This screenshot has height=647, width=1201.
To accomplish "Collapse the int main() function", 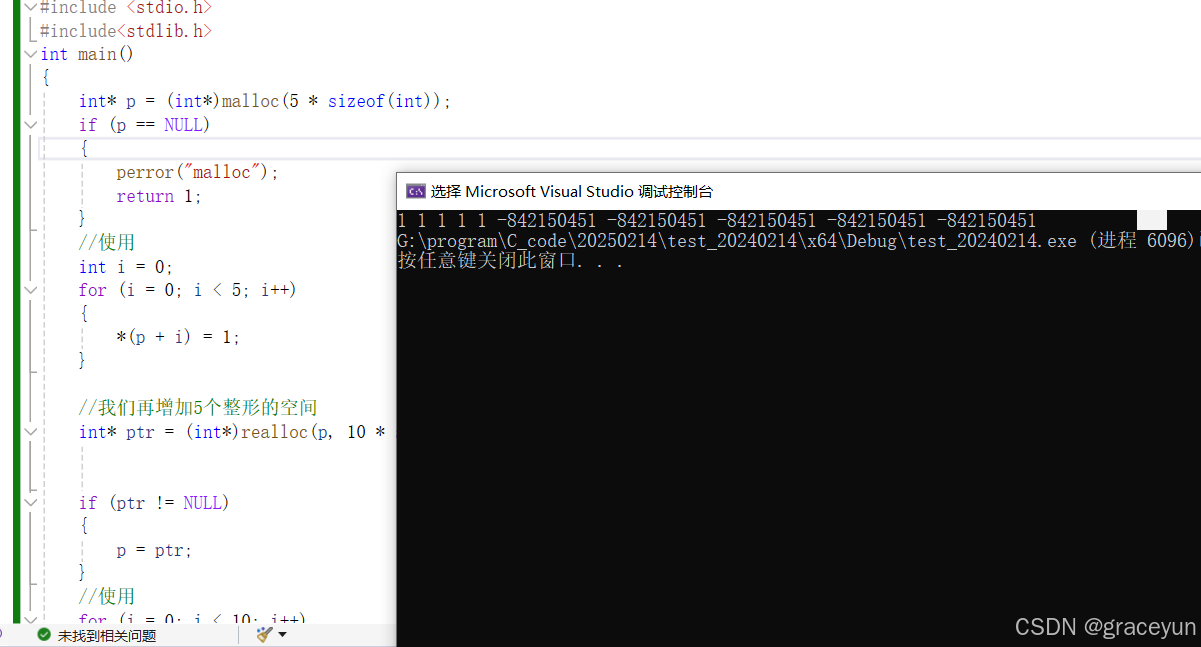I will coord(31,54).
